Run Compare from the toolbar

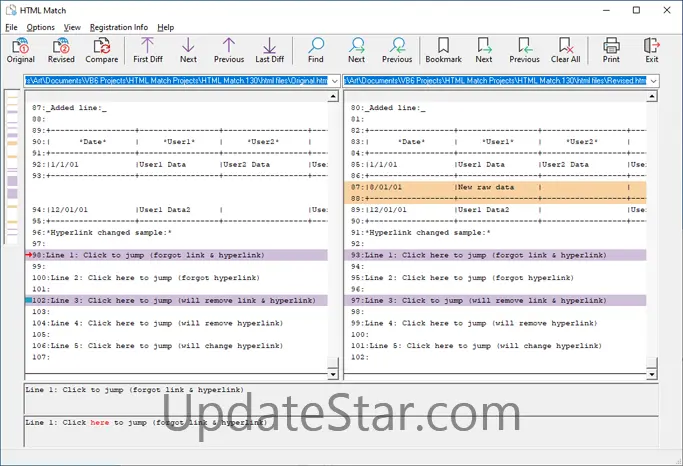pos(101,51)
